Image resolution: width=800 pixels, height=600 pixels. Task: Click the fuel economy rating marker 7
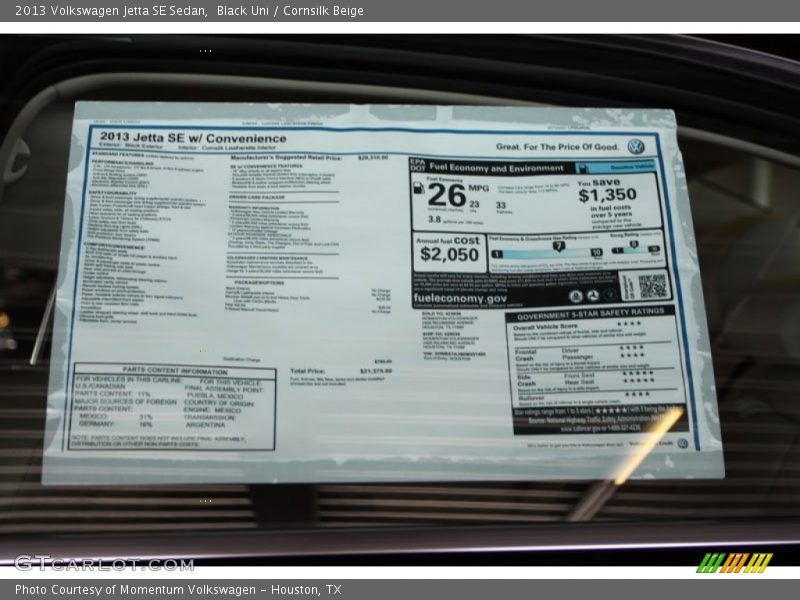click(559, 246)
